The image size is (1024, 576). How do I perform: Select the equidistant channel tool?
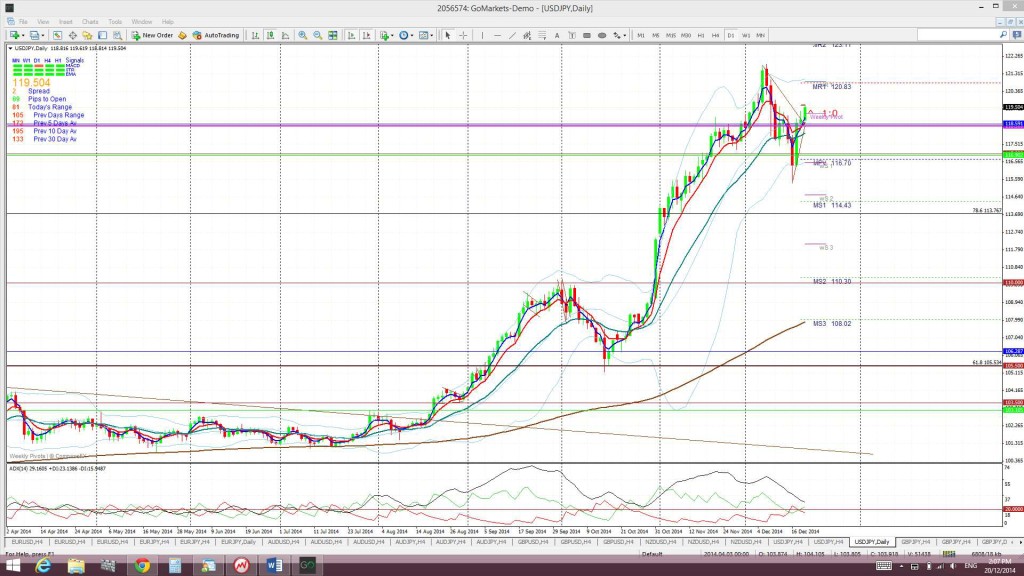click(x=527, y=35)
